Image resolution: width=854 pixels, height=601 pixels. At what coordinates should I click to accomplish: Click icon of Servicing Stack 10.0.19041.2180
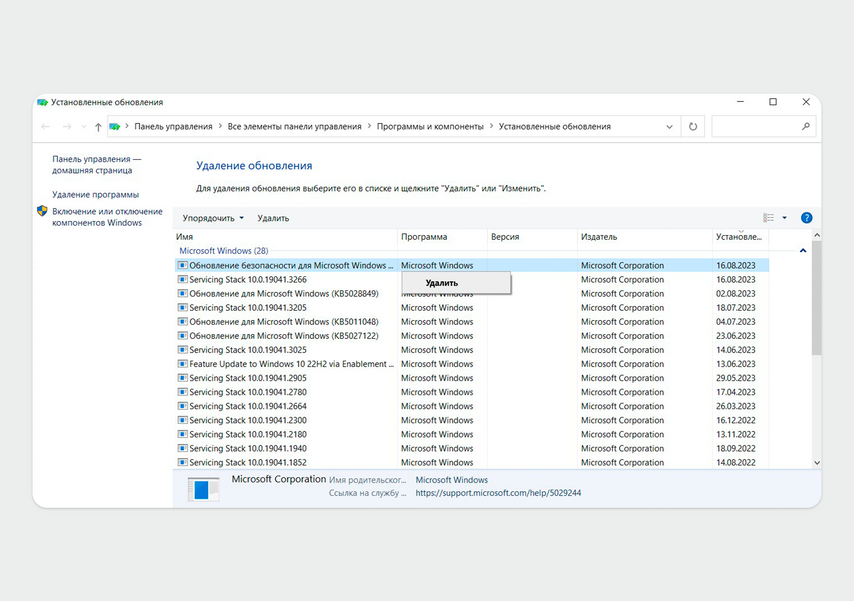tap(182, 434)
